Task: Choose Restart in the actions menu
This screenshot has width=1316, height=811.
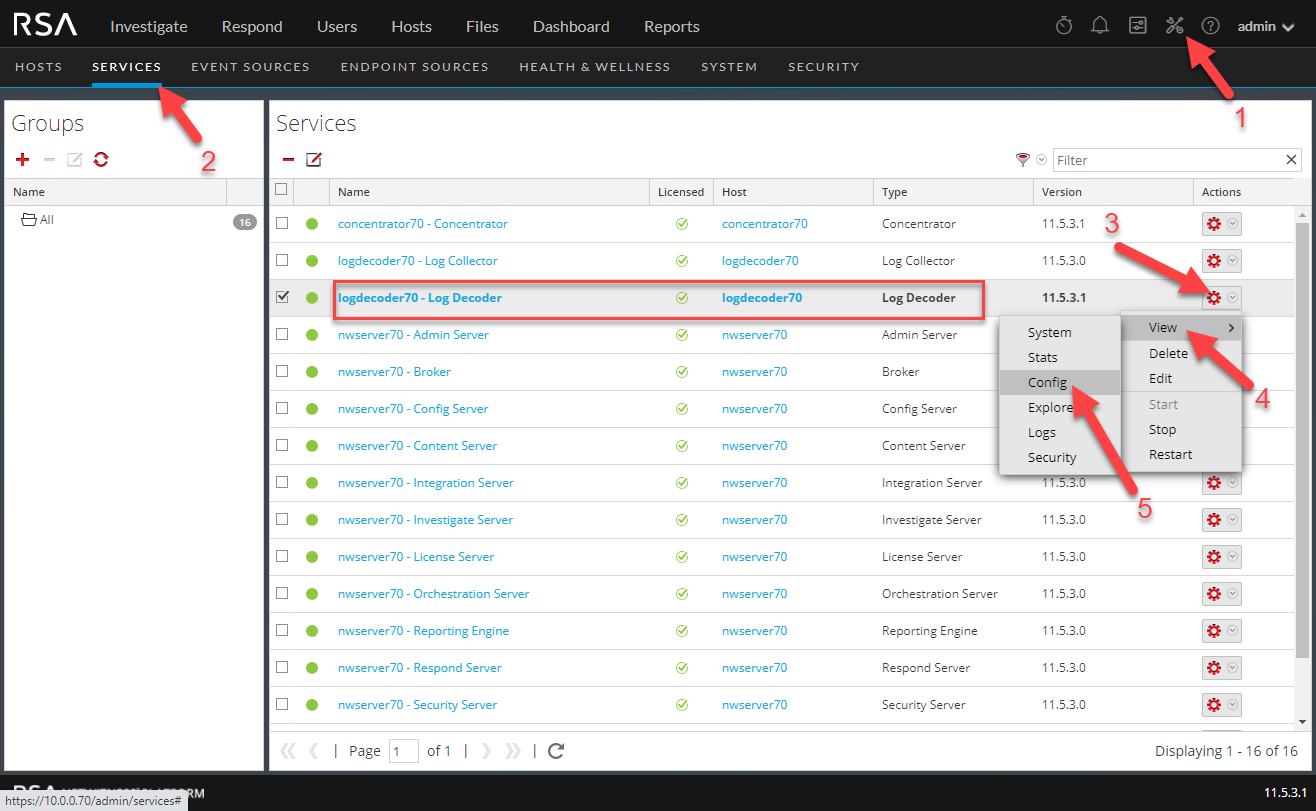Action: click(1170, 454)
